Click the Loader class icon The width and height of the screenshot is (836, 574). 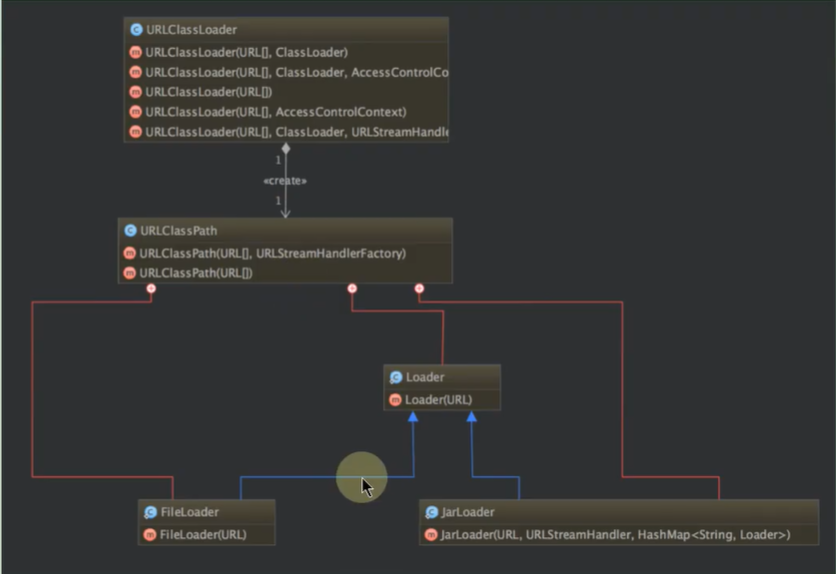396,378
